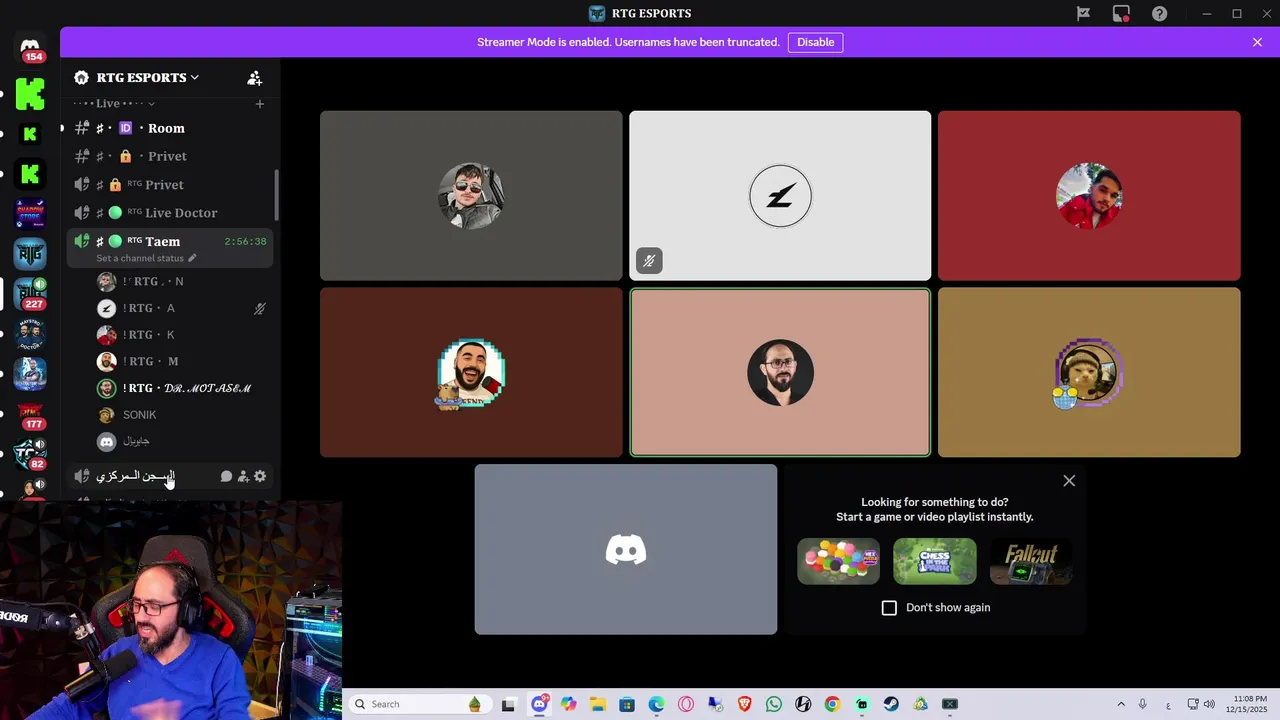Open Opera GX from the taskbar
This screenshot has width=1280, height=720.
coord(685,704)
